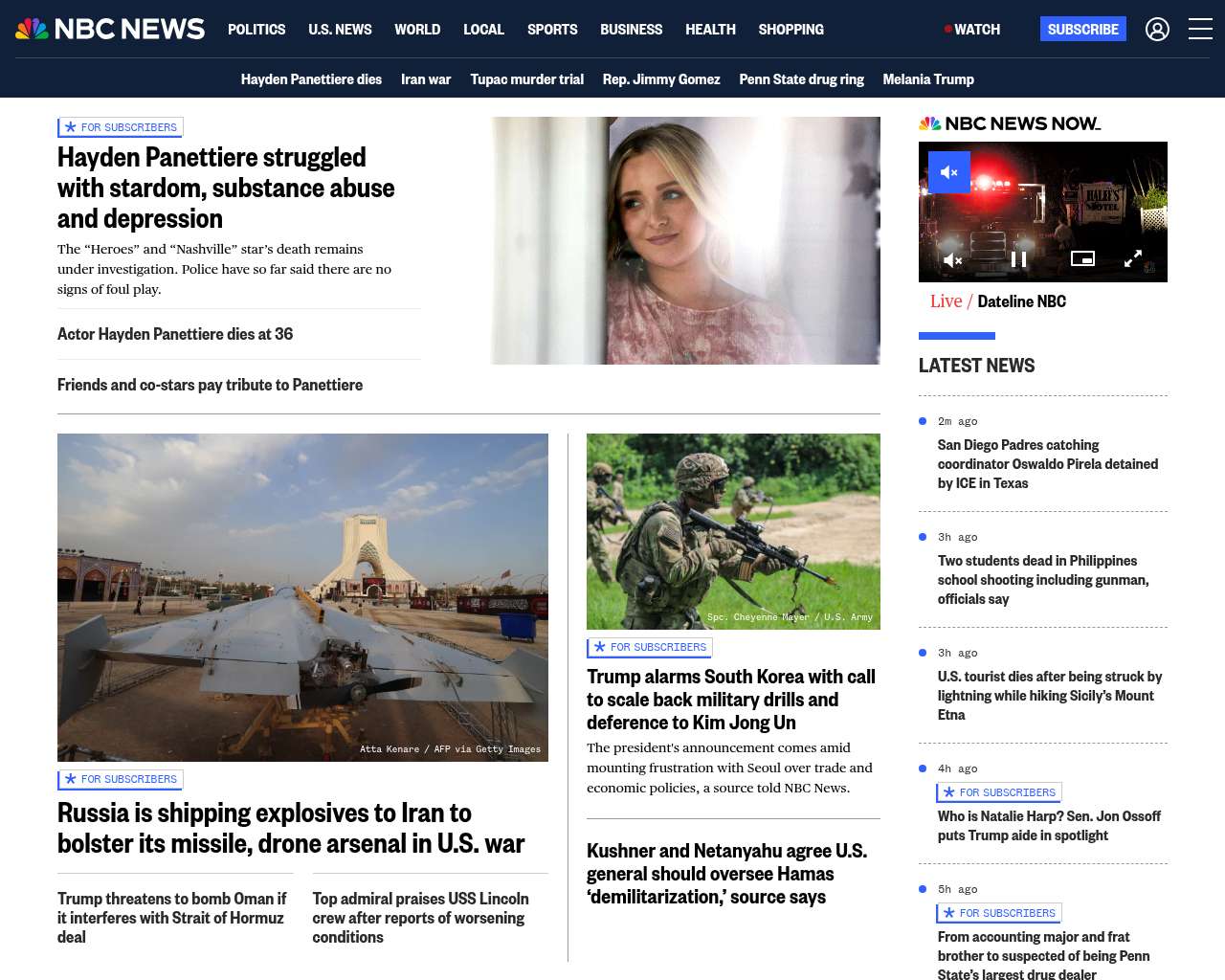Viewport: 1225px width, 980px height.
Task: Open the Politics section
Action: [x=256, y=30]
